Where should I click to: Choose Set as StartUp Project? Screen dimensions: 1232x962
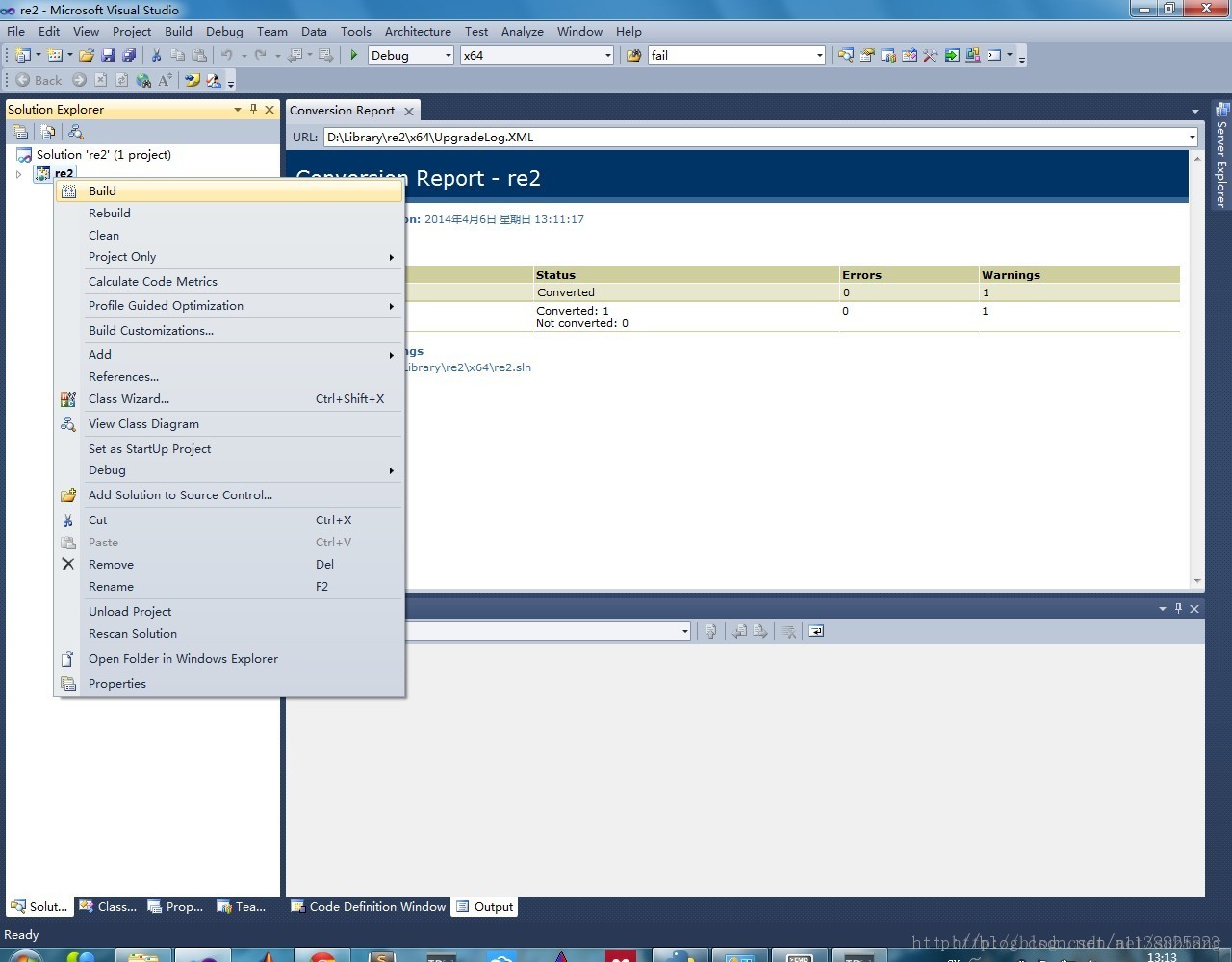click(x=229, y=448)
